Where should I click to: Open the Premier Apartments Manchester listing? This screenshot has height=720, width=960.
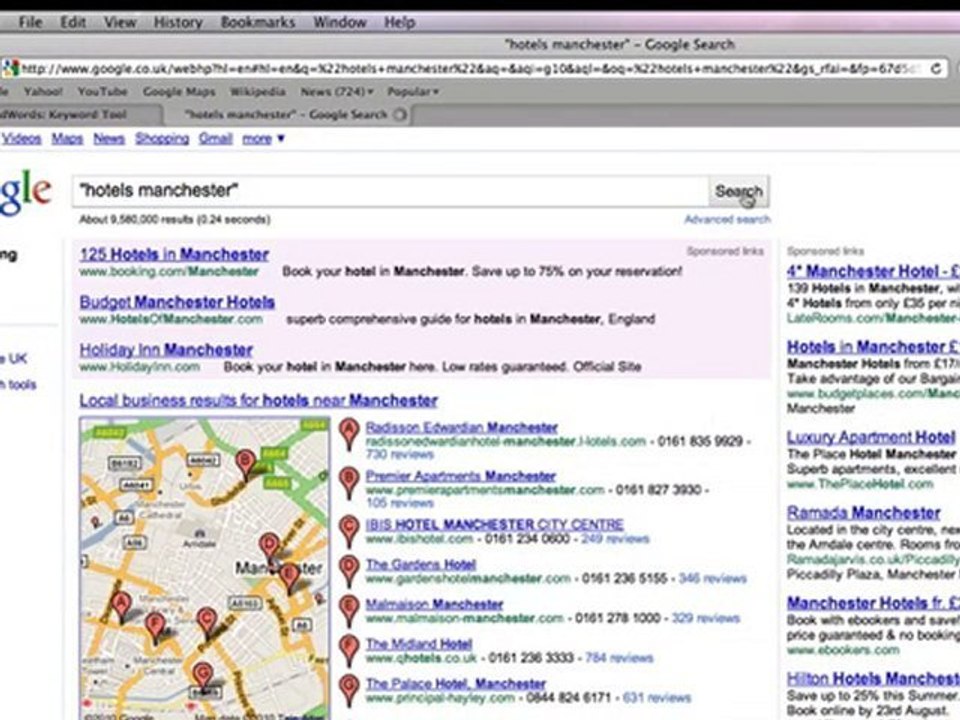(x=460, y=476)
